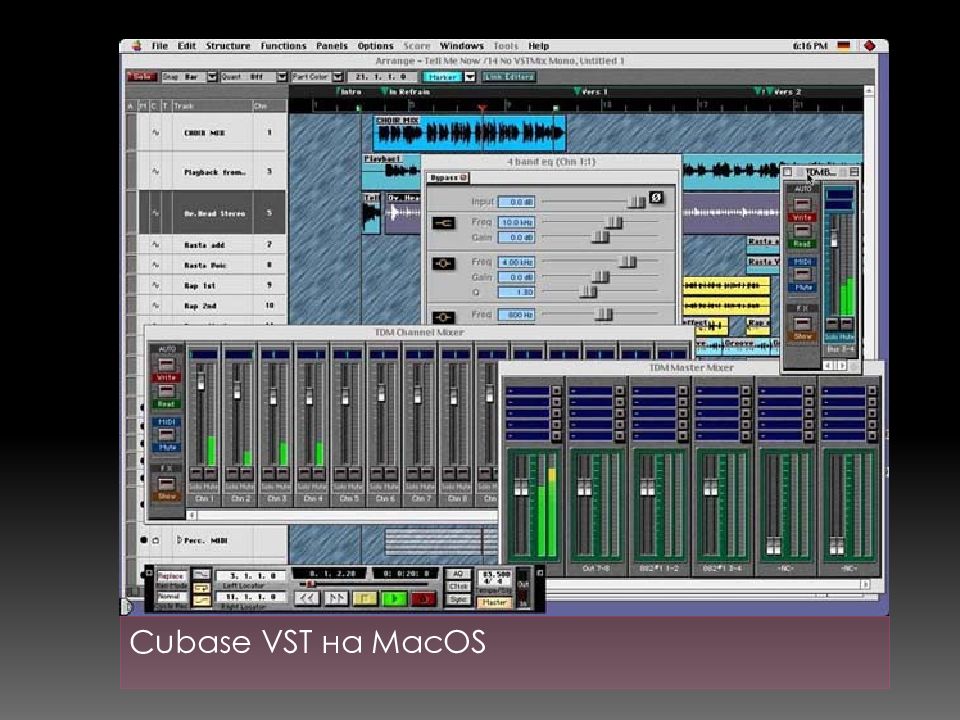The width and height of the screenshot is (960, 720).
Task: Open the Structure menu
Action: (228, 46)
